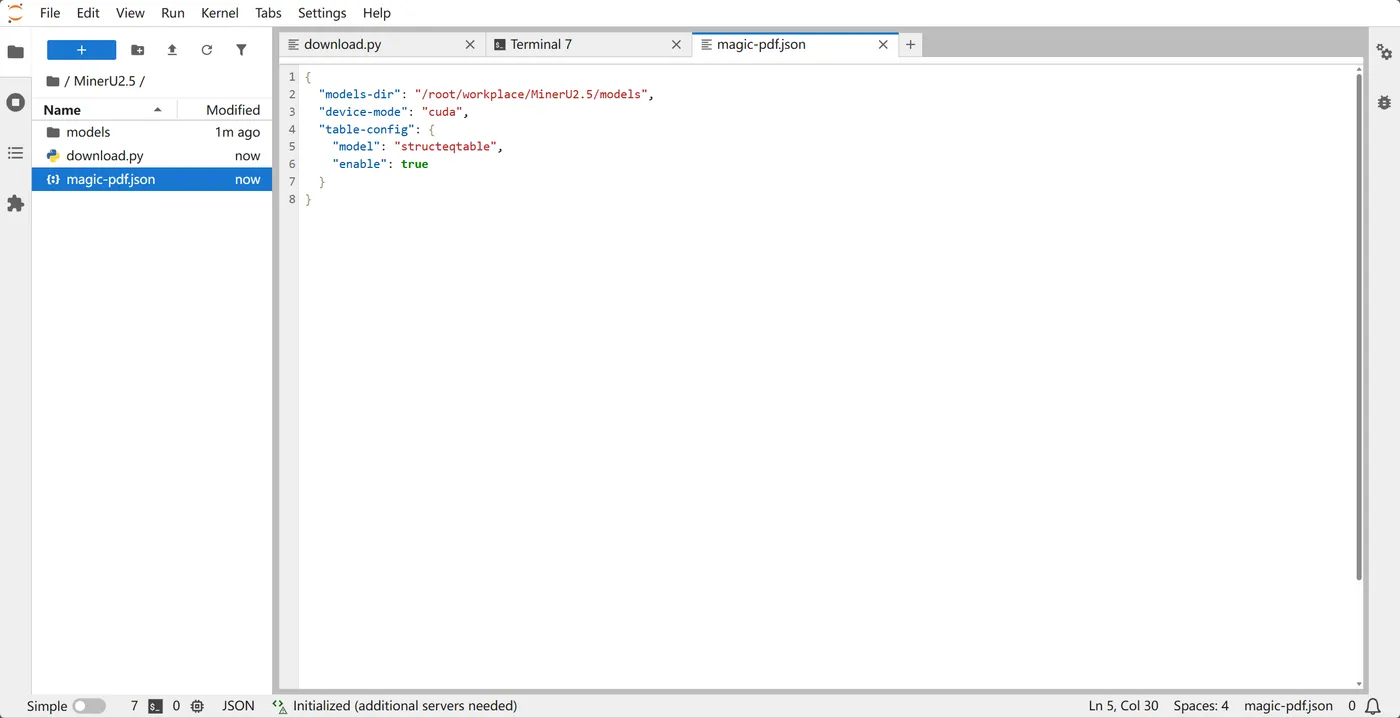Click the true value on line 6
Viewport: 1400px width, 718px height.
(414, 164)
